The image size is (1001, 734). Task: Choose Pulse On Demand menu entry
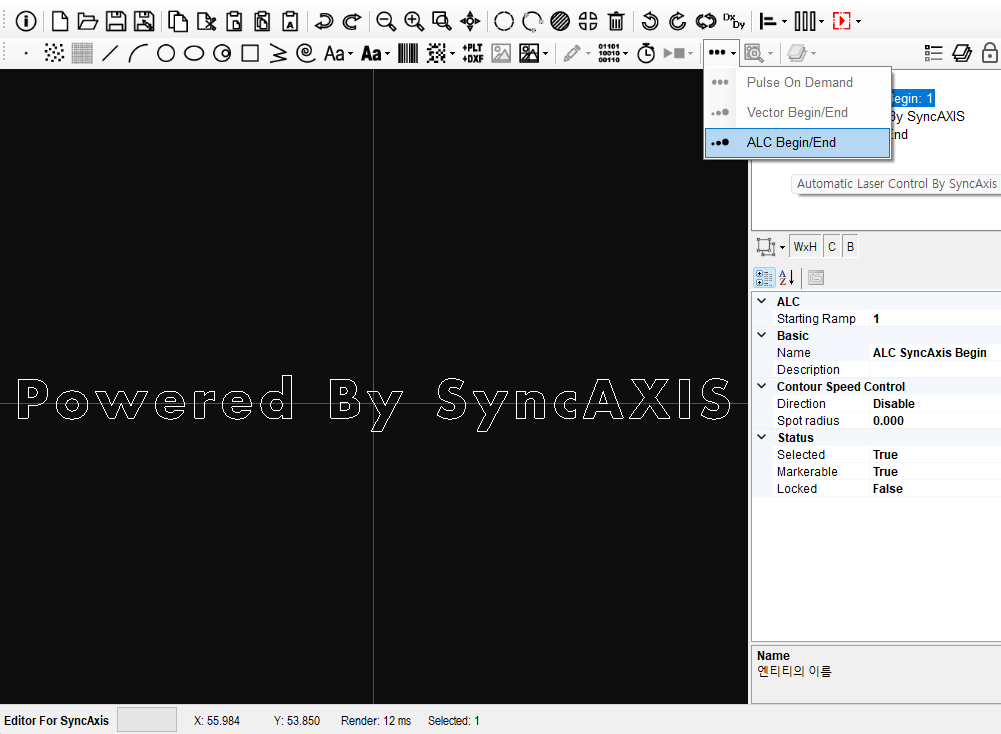[797, 82]
